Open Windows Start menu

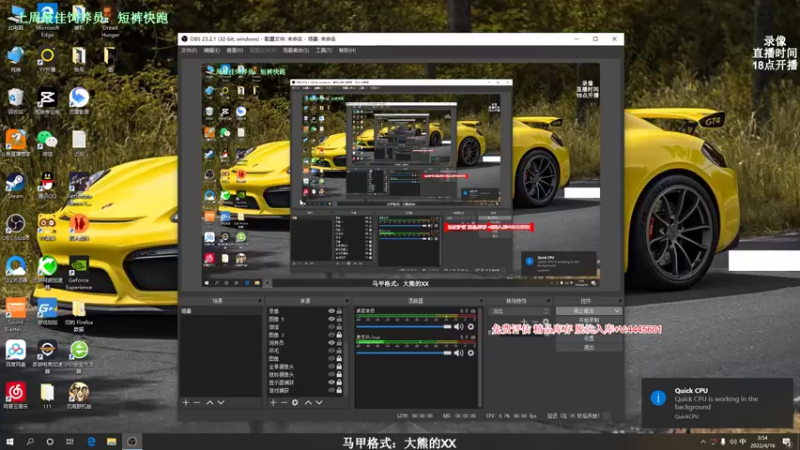point(10,441)
